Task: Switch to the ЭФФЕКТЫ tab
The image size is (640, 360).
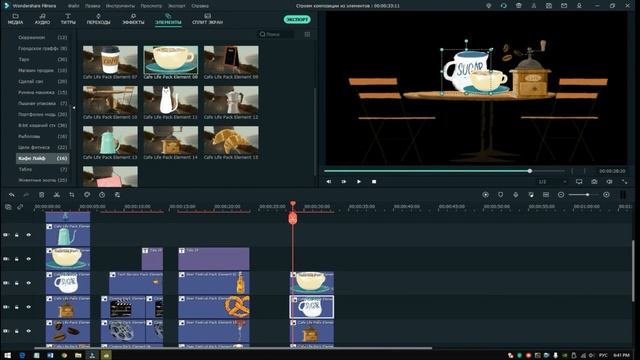Action: pos(133,19)
